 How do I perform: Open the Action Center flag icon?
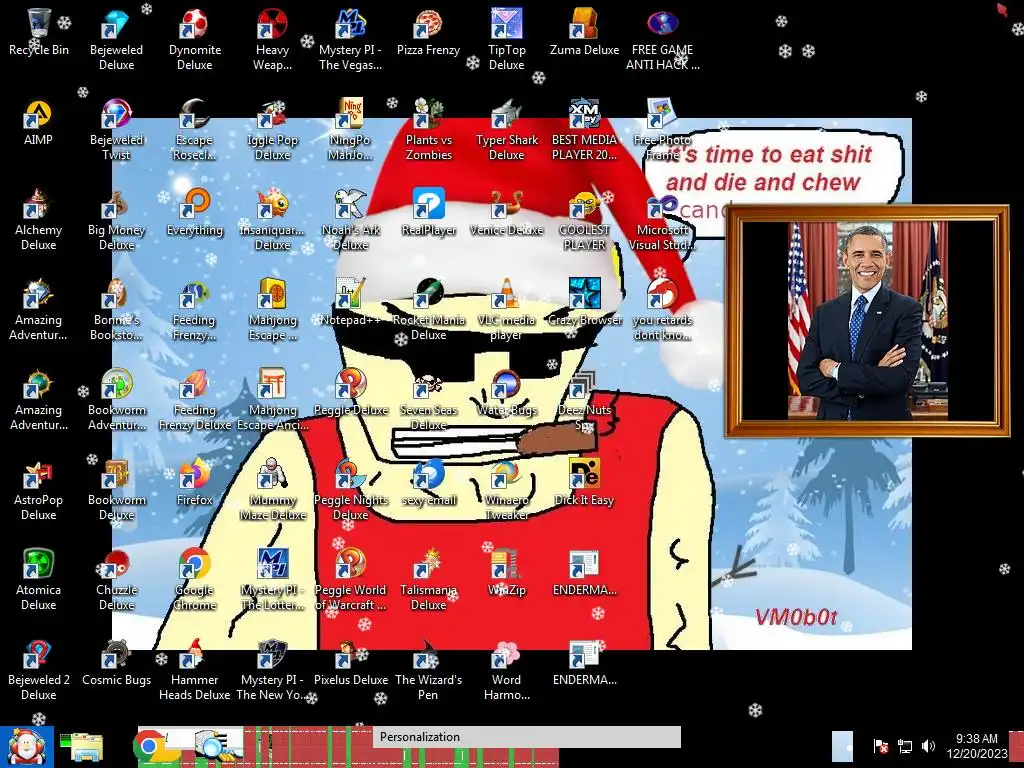(x=880, y=746)
